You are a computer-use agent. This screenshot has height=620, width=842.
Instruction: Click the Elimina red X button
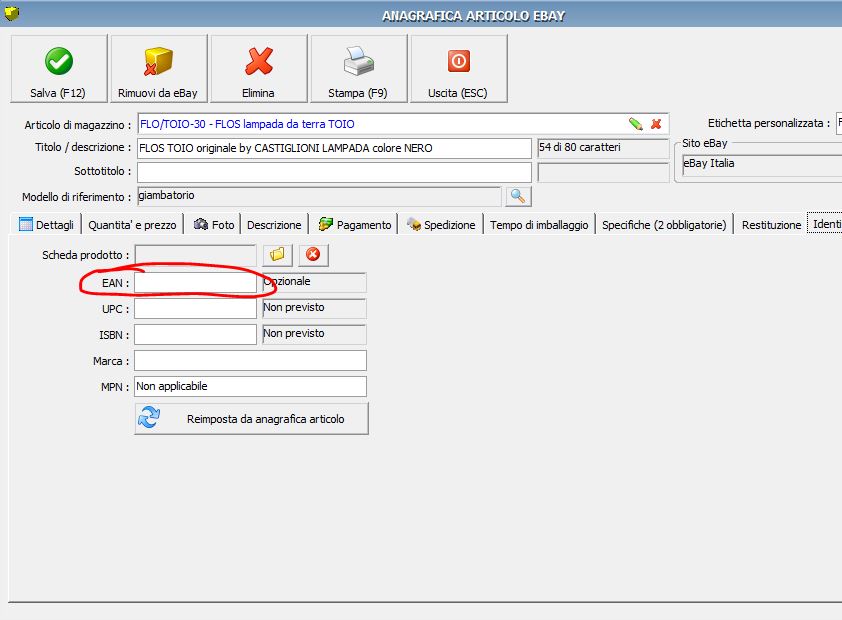(x=258, y=68)
